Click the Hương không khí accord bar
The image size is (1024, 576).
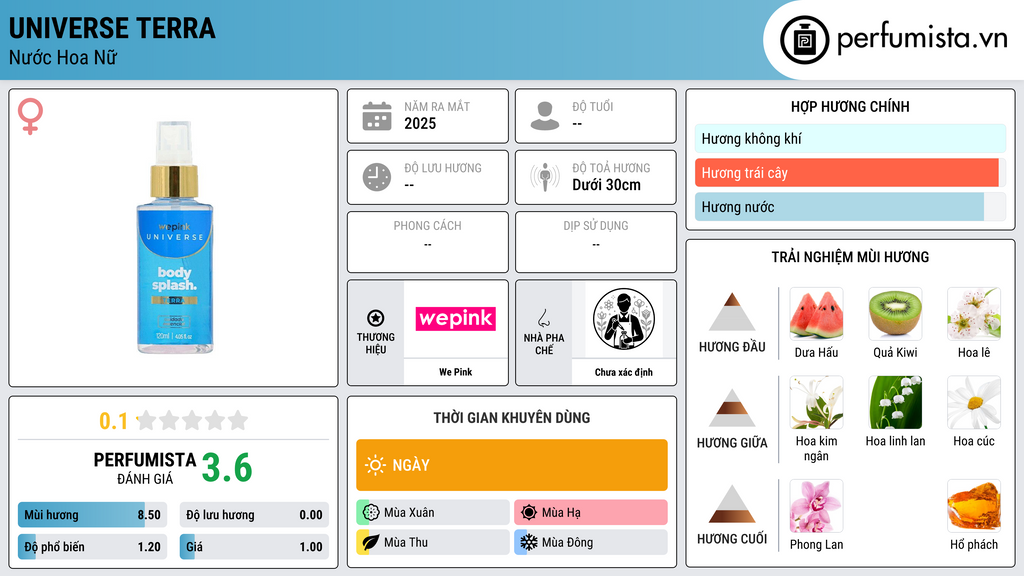pyautogui.click(x=850, y=138)
